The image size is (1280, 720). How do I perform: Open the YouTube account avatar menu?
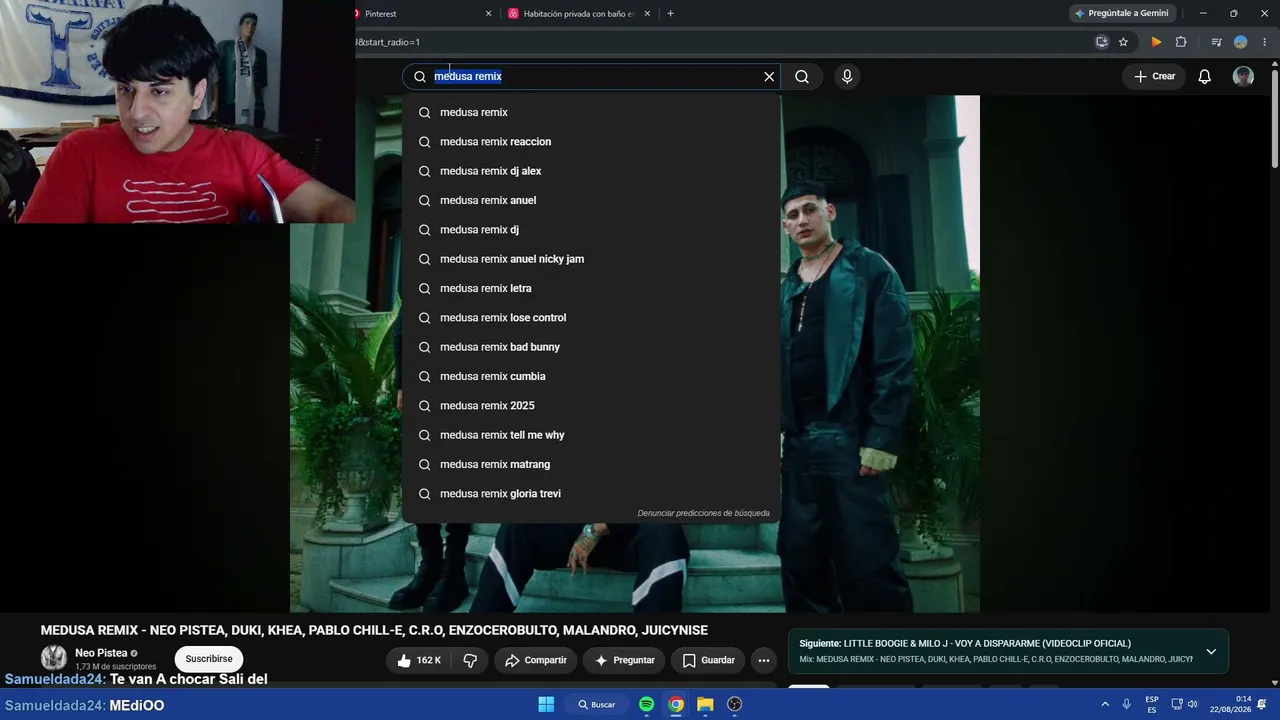coord(1243,76)
